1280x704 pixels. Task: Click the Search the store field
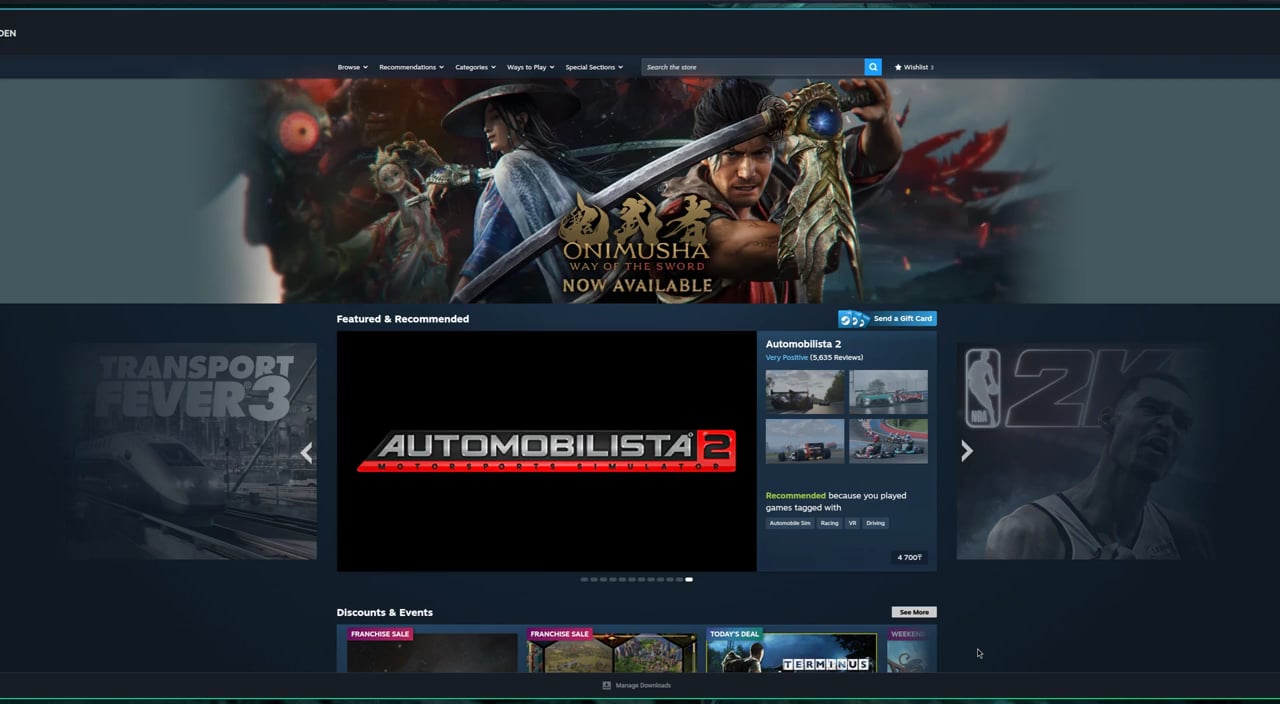(753, 67)
